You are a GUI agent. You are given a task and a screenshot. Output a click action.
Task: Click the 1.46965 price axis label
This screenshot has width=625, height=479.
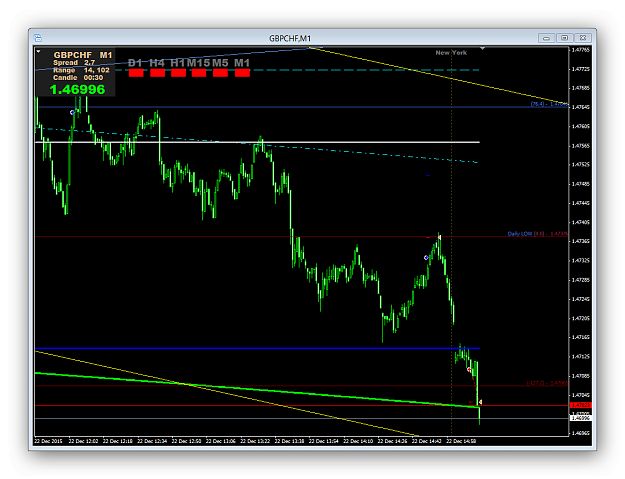click(581, 433)
